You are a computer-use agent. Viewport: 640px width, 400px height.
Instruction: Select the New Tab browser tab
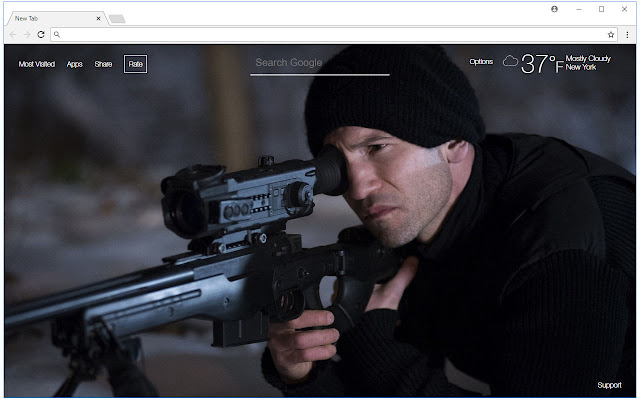click(x=56, y=18)
